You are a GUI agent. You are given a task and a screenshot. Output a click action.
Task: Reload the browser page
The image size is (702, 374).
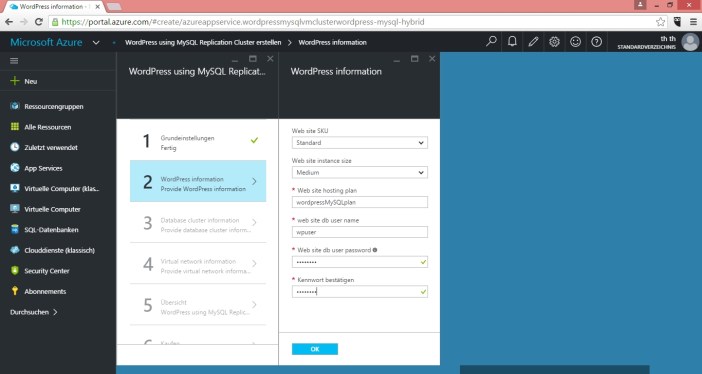(x=39, y=22)
